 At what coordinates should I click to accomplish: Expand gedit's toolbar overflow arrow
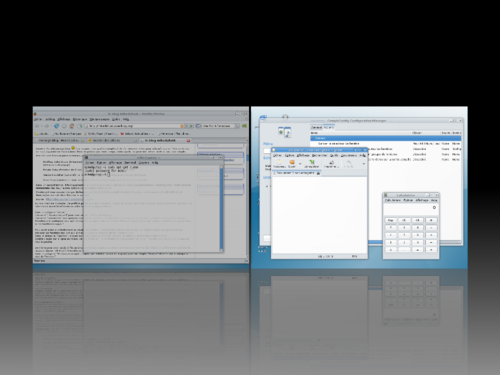pyautogui.click(x=363, y=164)
